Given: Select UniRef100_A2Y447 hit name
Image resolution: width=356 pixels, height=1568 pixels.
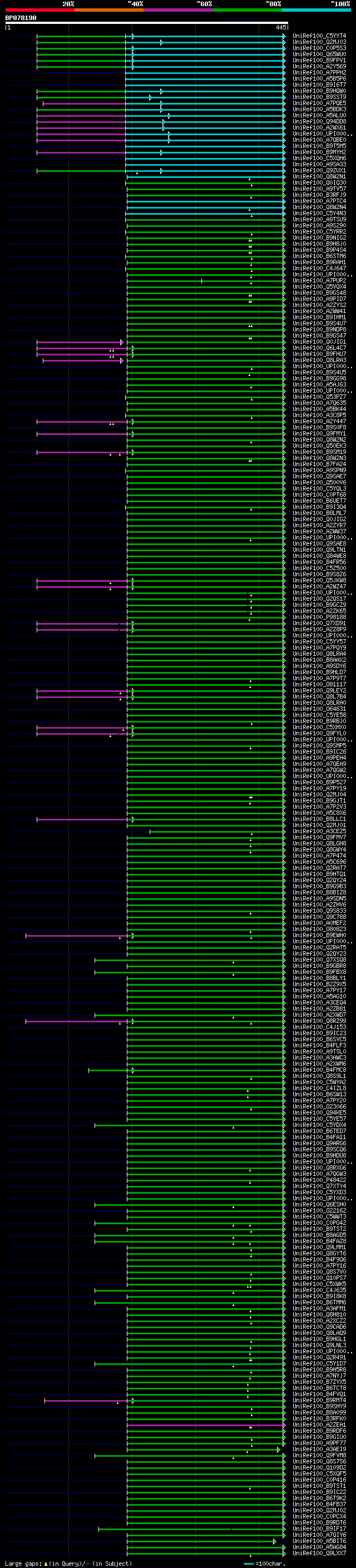Looking at the screenshot, I should coord(319,422).
